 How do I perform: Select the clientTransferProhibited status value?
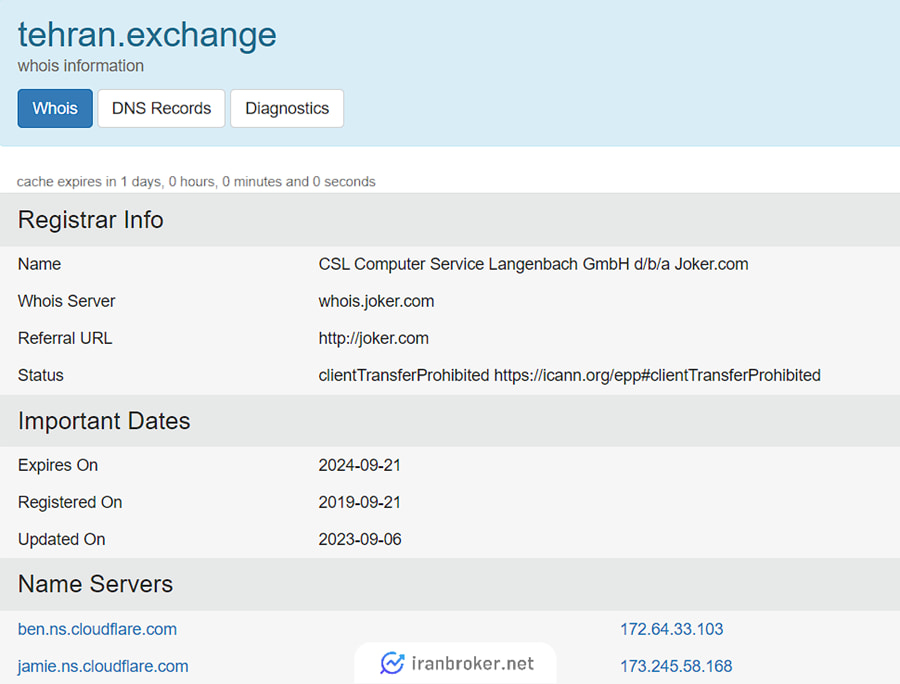pos(569,375)
